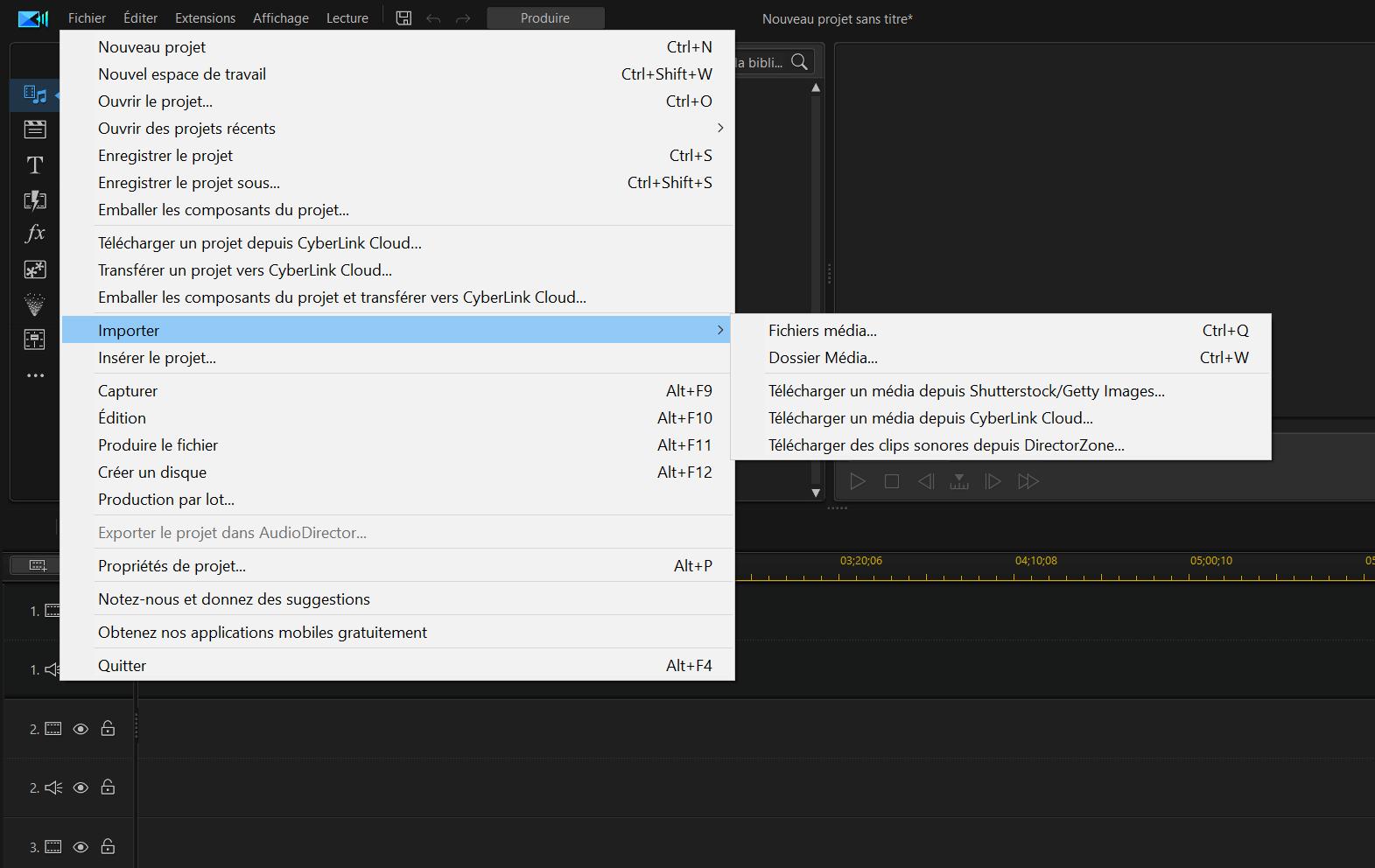Choose Enregistrer le projet sous...
The height and width of the screenshot is (868, 1375).
(x=396, y=183)
